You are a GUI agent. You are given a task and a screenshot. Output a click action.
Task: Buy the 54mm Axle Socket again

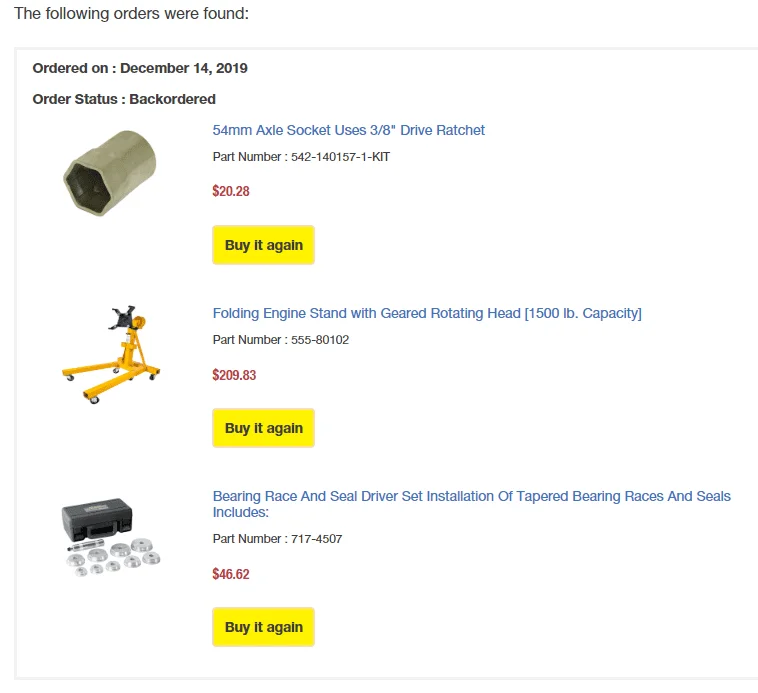(x=263, y=245)
